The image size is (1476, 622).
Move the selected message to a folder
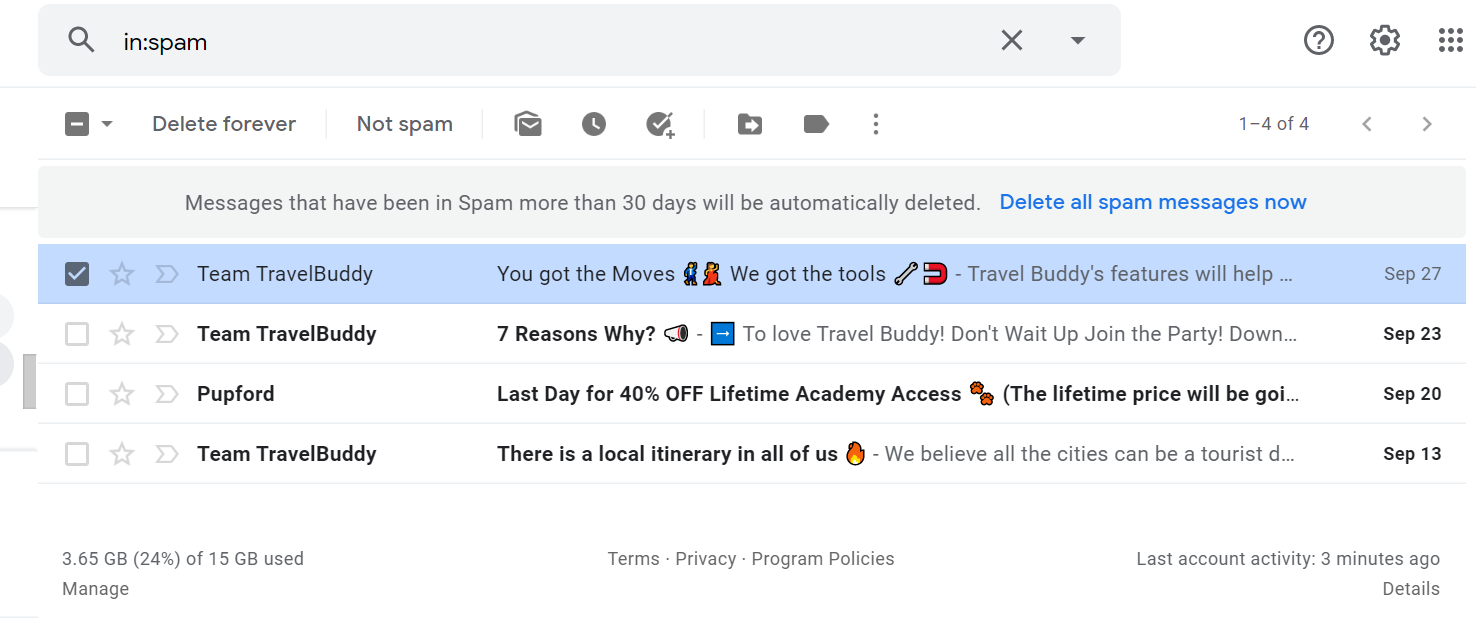[x=749, y=123]
